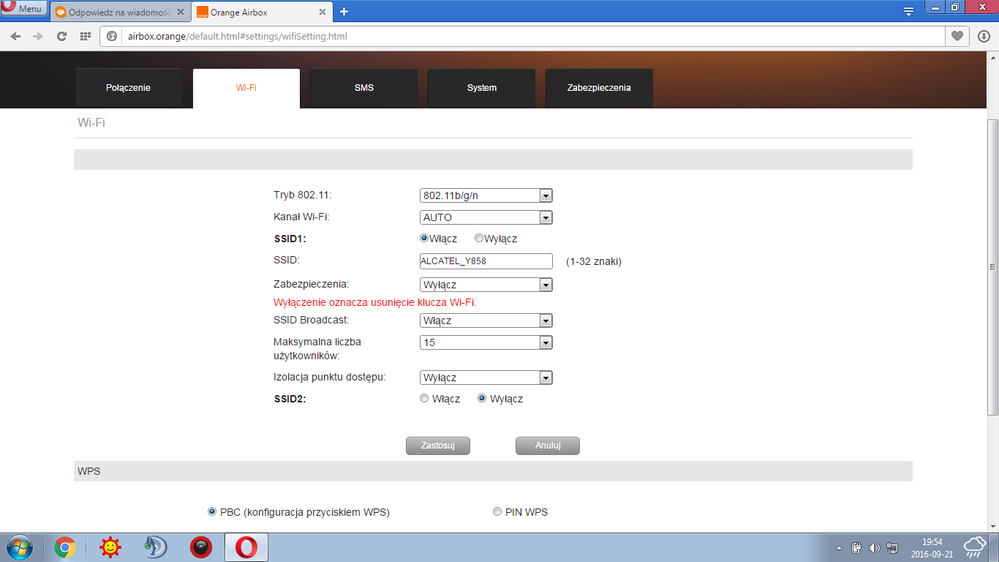Click the heart bookmark icon in address bar
The width and height of the screenshot is (999, 562).
coord(957,36)
